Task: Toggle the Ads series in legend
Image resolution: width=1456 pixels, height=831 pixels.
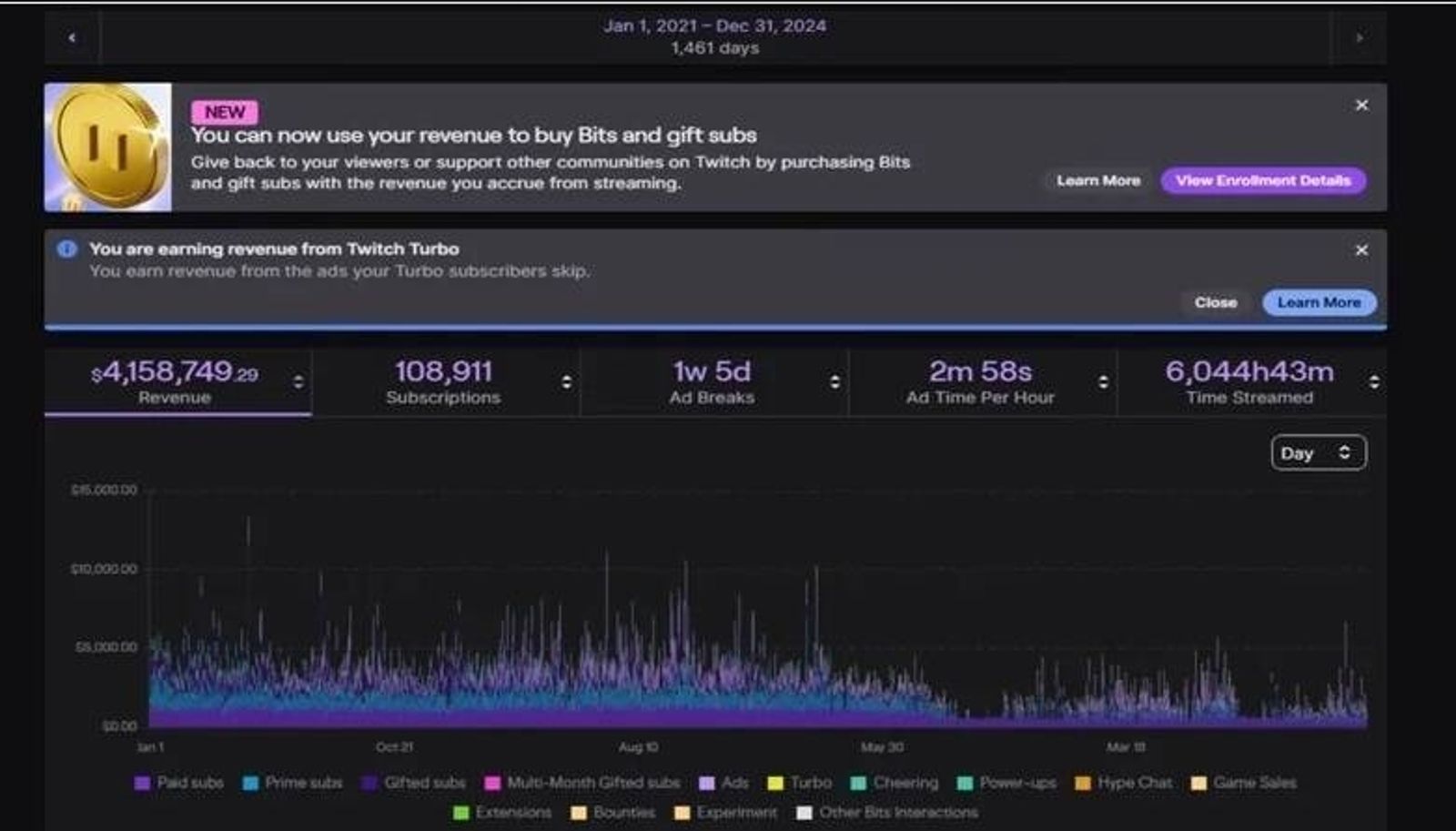Action: coord(724,783)
